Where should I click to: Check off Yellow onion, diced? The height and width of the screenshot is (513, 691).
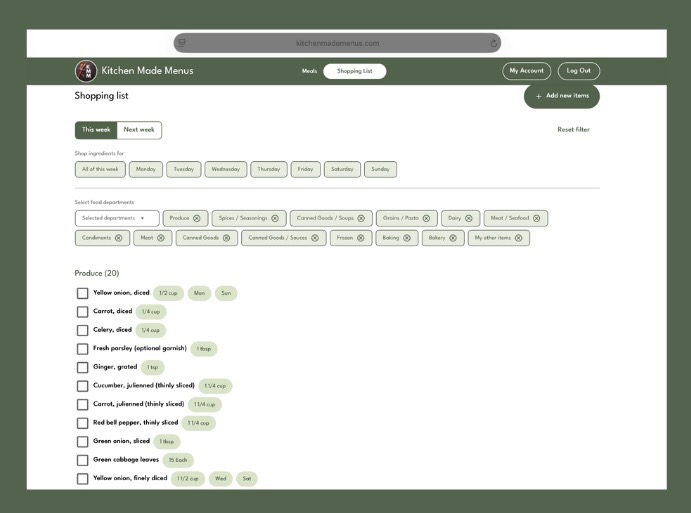83,293
